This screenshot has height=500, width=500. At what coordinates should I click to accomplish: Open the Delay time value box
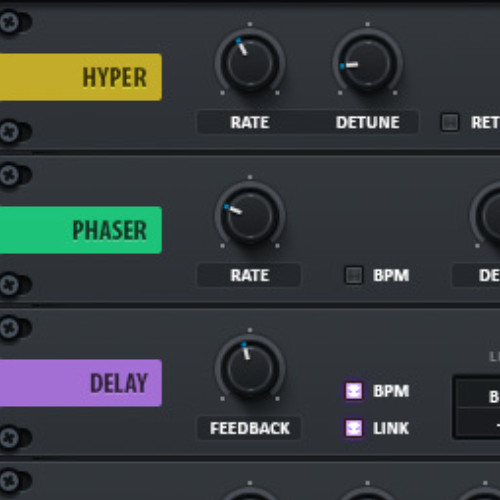[x=477, y=407]
